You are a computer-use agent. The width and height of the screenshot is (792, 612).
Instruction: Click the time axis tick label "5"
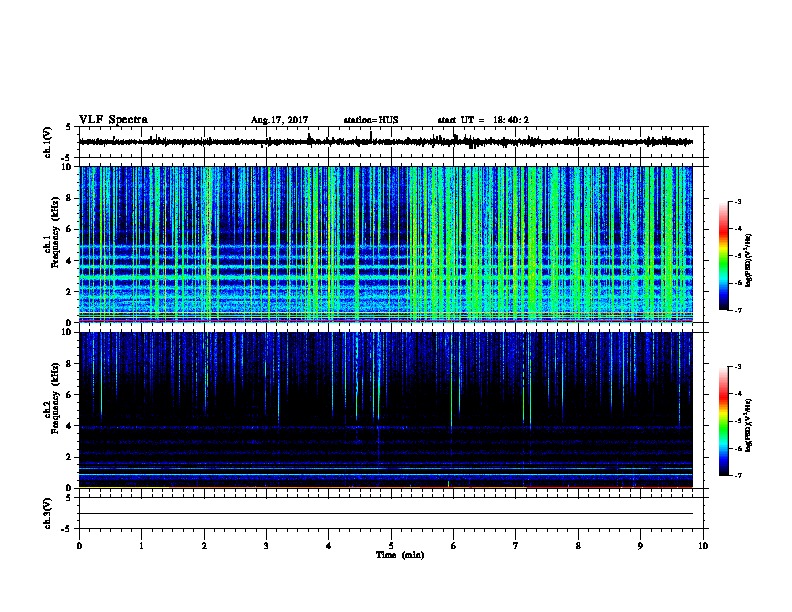pos(391,546)
